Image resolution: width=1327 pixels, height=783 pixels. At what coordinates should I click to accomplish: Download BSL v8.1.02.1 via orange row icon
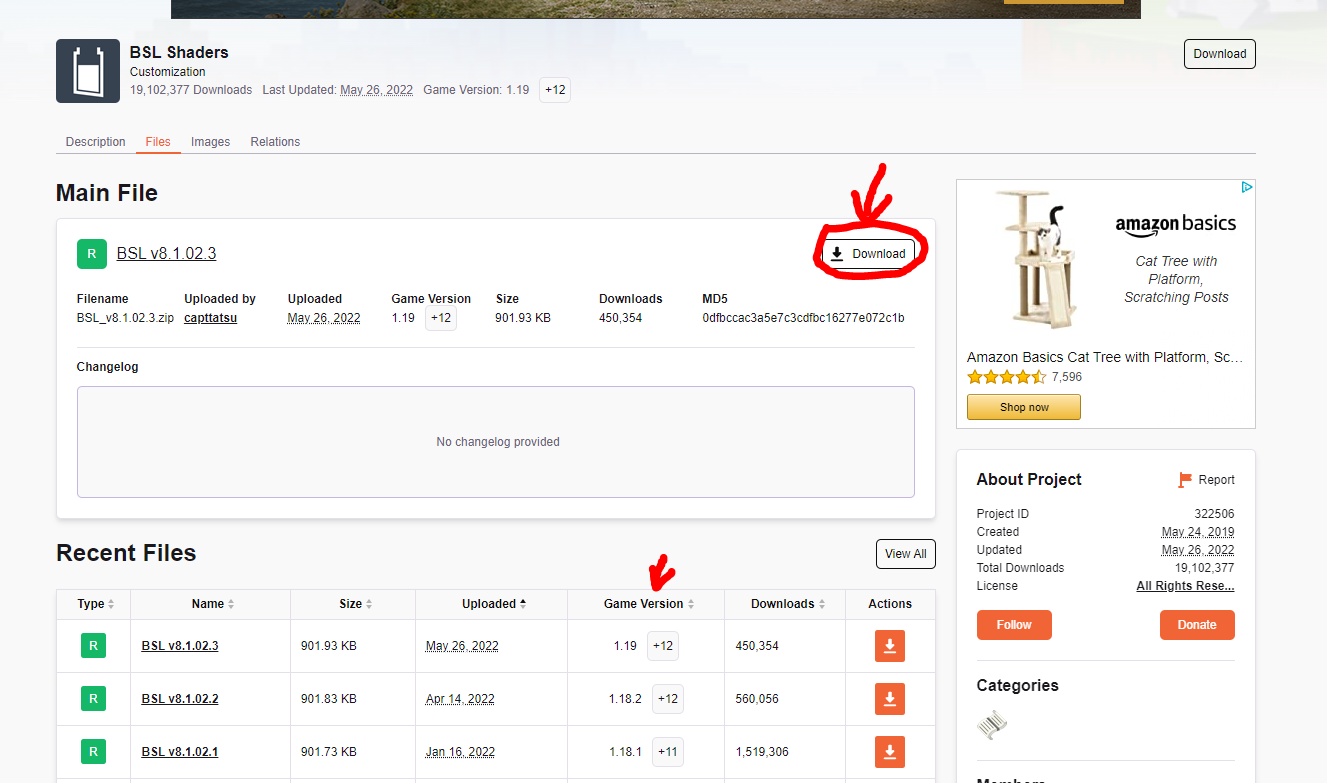pos(889,752)
